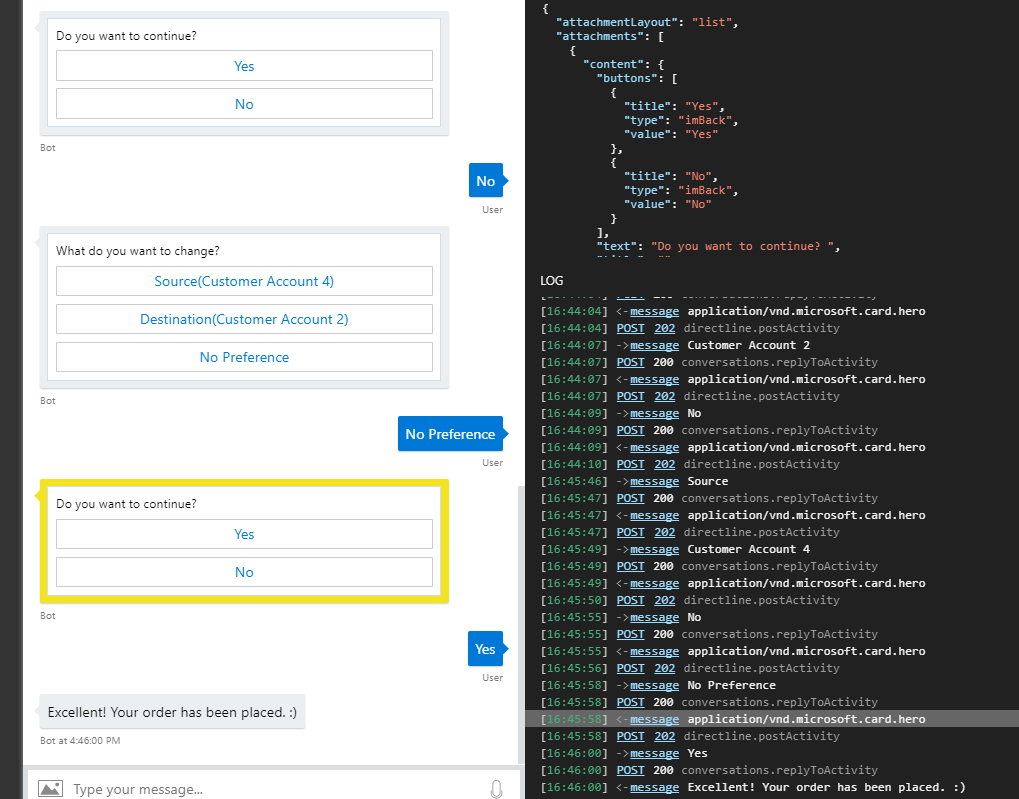Select "Destination(Customer Account 2)" option
Image resolution: width=1019 pixels, height=799 pixels.
tap(244, 318)
